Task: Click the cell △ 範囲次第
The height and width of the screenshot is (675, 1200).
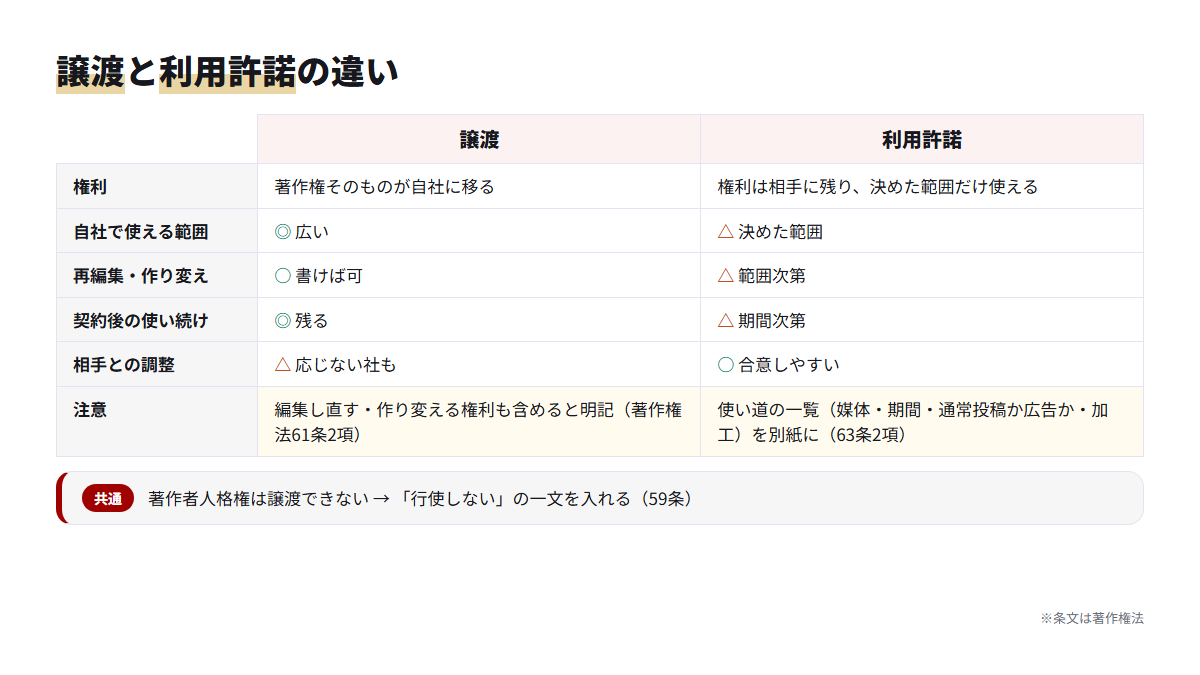Action: click(x=922, y=276)
